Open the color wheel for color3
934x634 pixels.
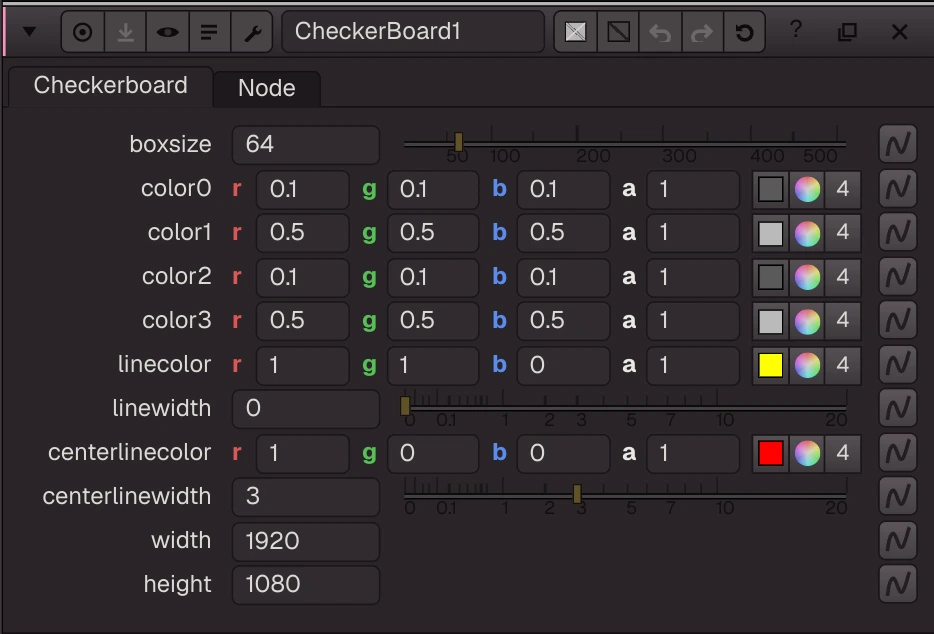(807, 322)
